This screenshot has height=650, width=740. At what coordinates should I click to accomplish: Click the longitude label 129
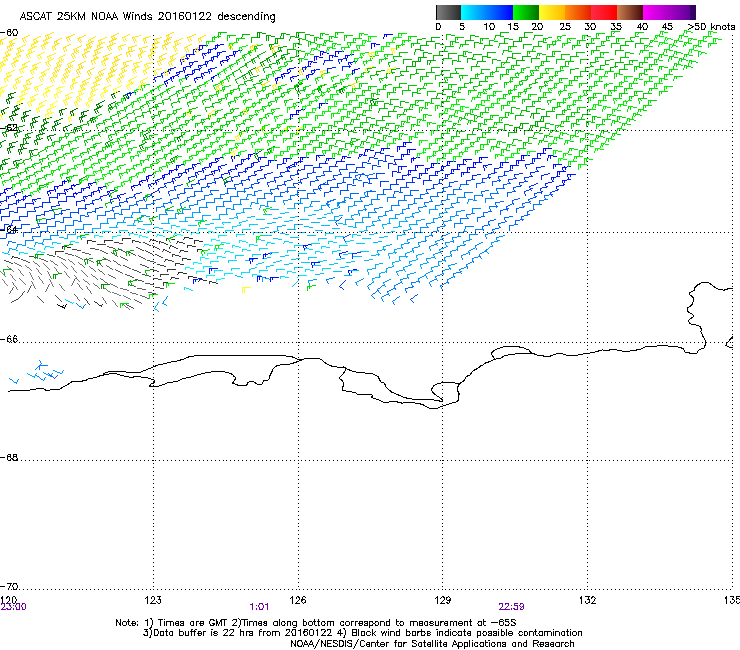[x=443, y=599]
